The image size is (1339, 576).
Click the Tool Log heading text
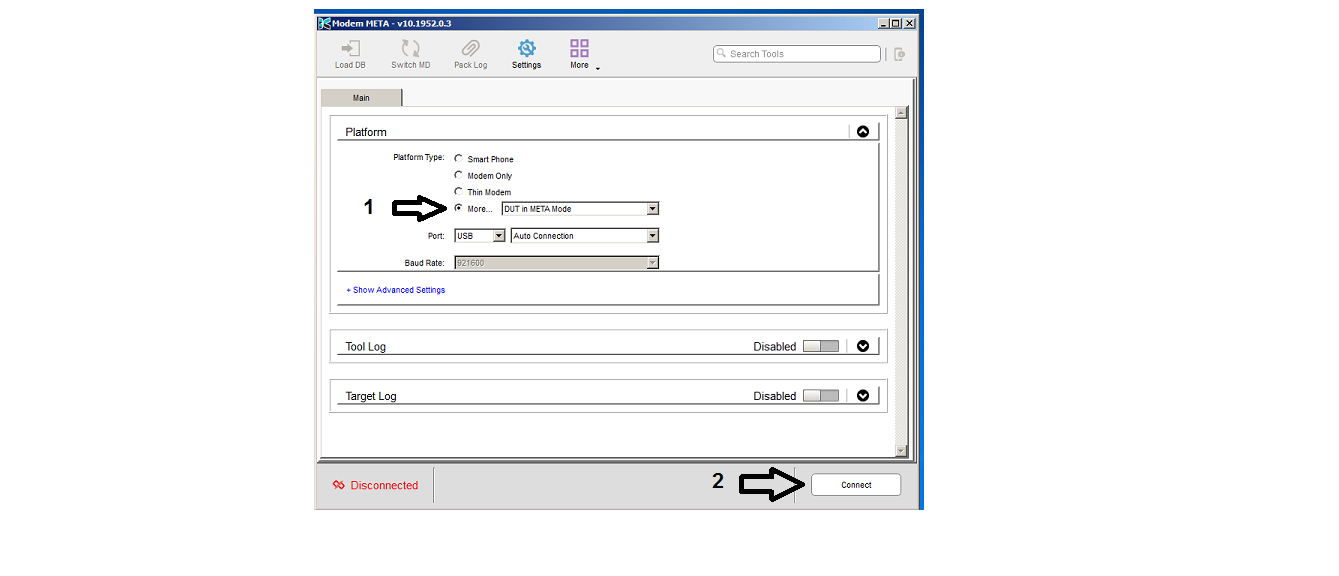[x=366, y=347]
